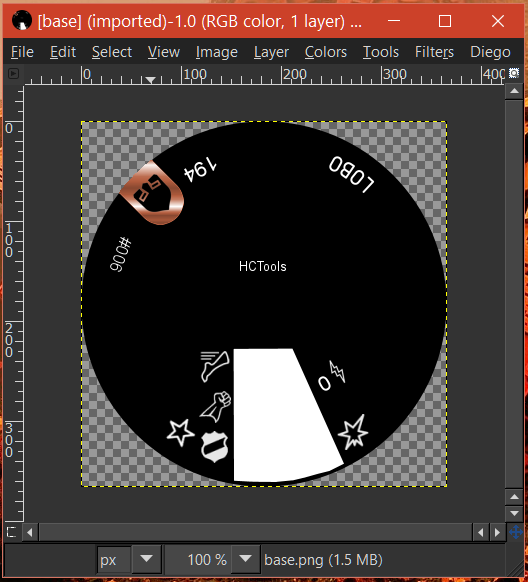Toggle the Quick Mask button at bottom left

tap(12, 532)
